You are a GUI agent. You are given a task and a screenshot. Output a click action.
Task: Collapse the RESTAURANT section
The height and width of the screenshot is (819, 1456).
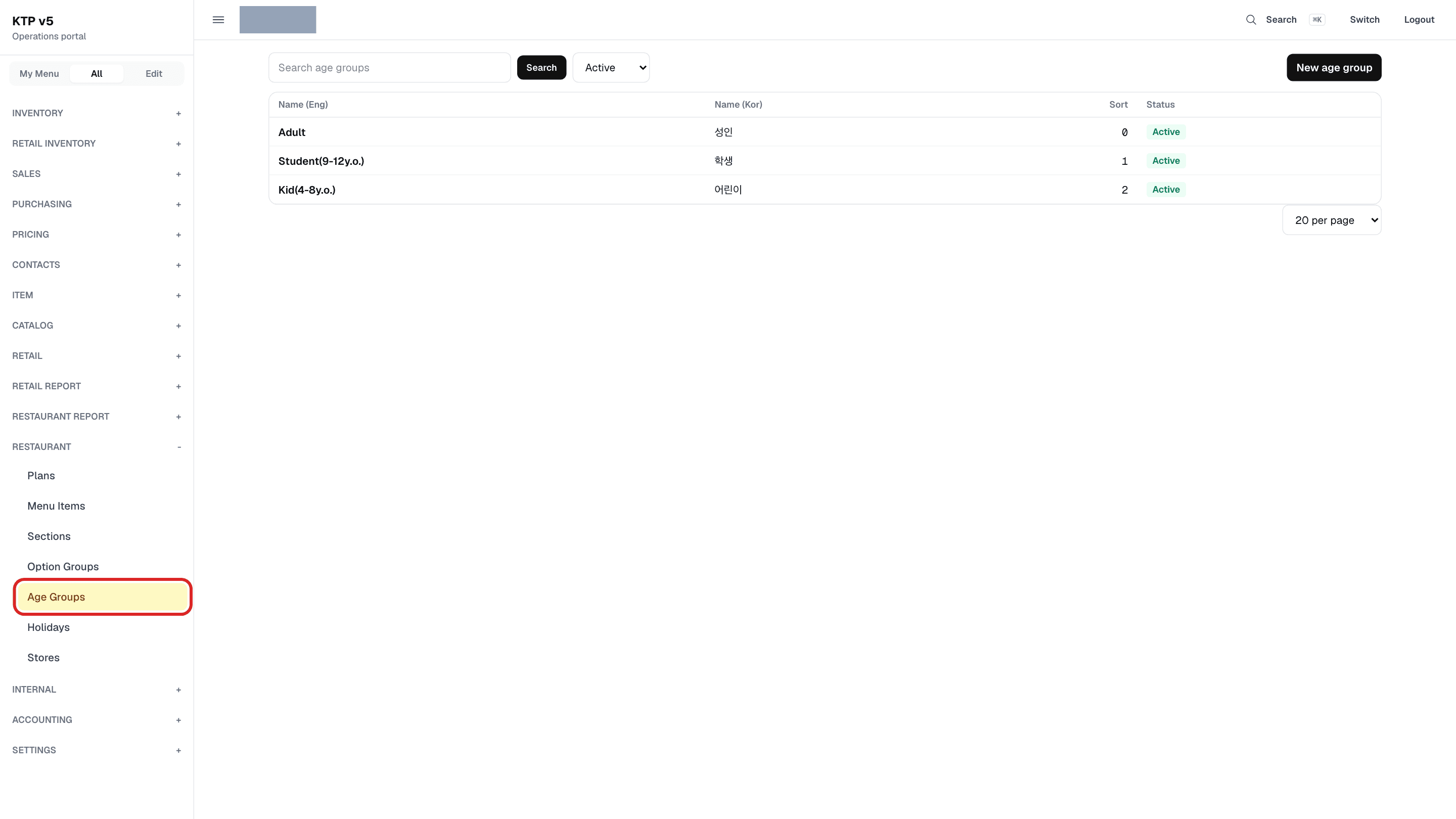click(97, 447)
